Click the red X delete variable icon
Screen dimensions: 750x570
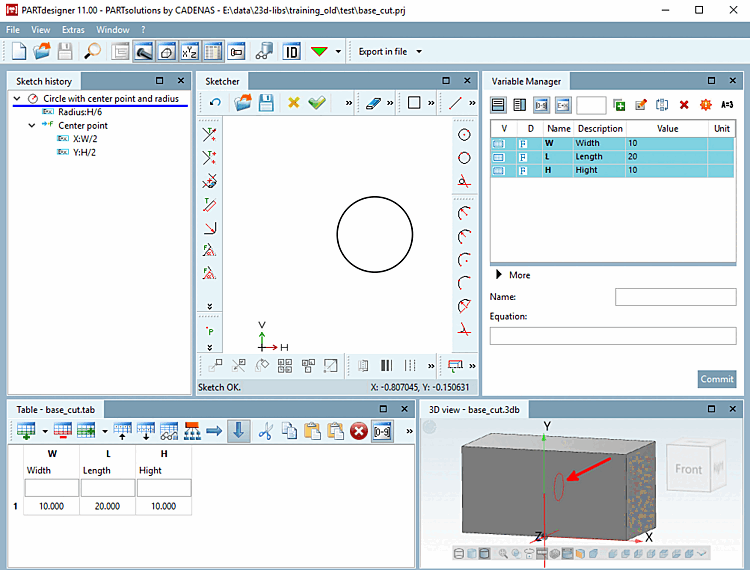pyautogui.click(x=684, y=104)
